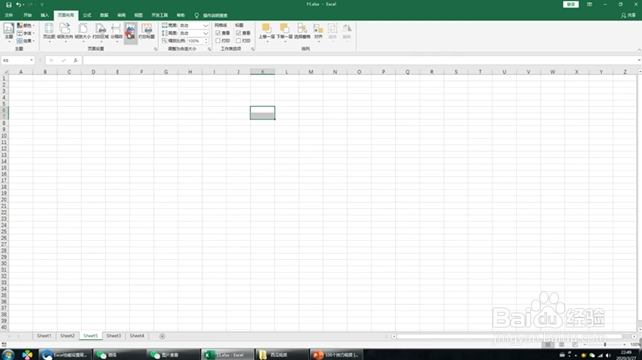Click the add new sheet plus icon
The image size is (642, 360).
coord(162,336)
